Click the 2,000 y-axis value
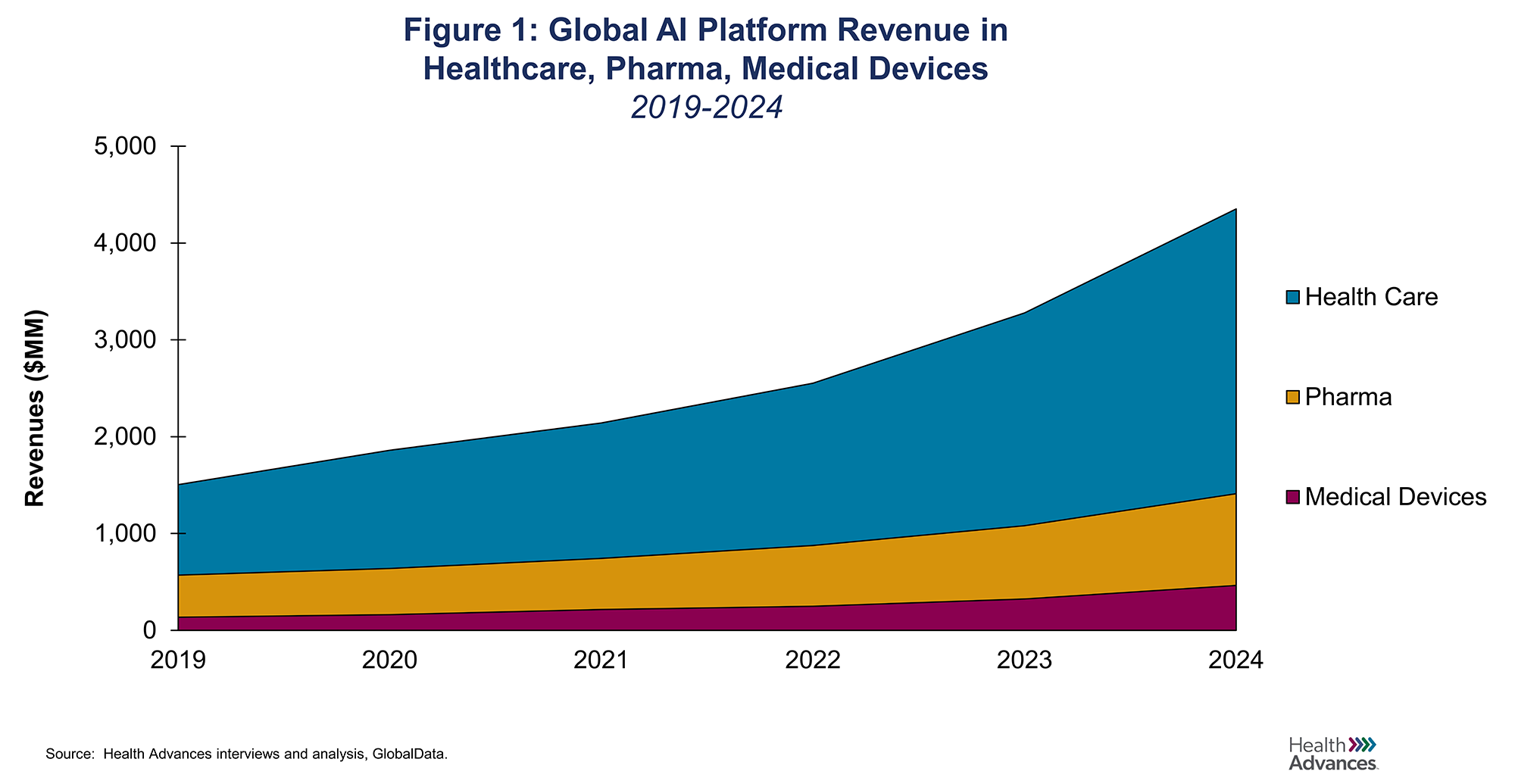The image size is (1515, 784). pyautogui.click(x=124, y=437)
